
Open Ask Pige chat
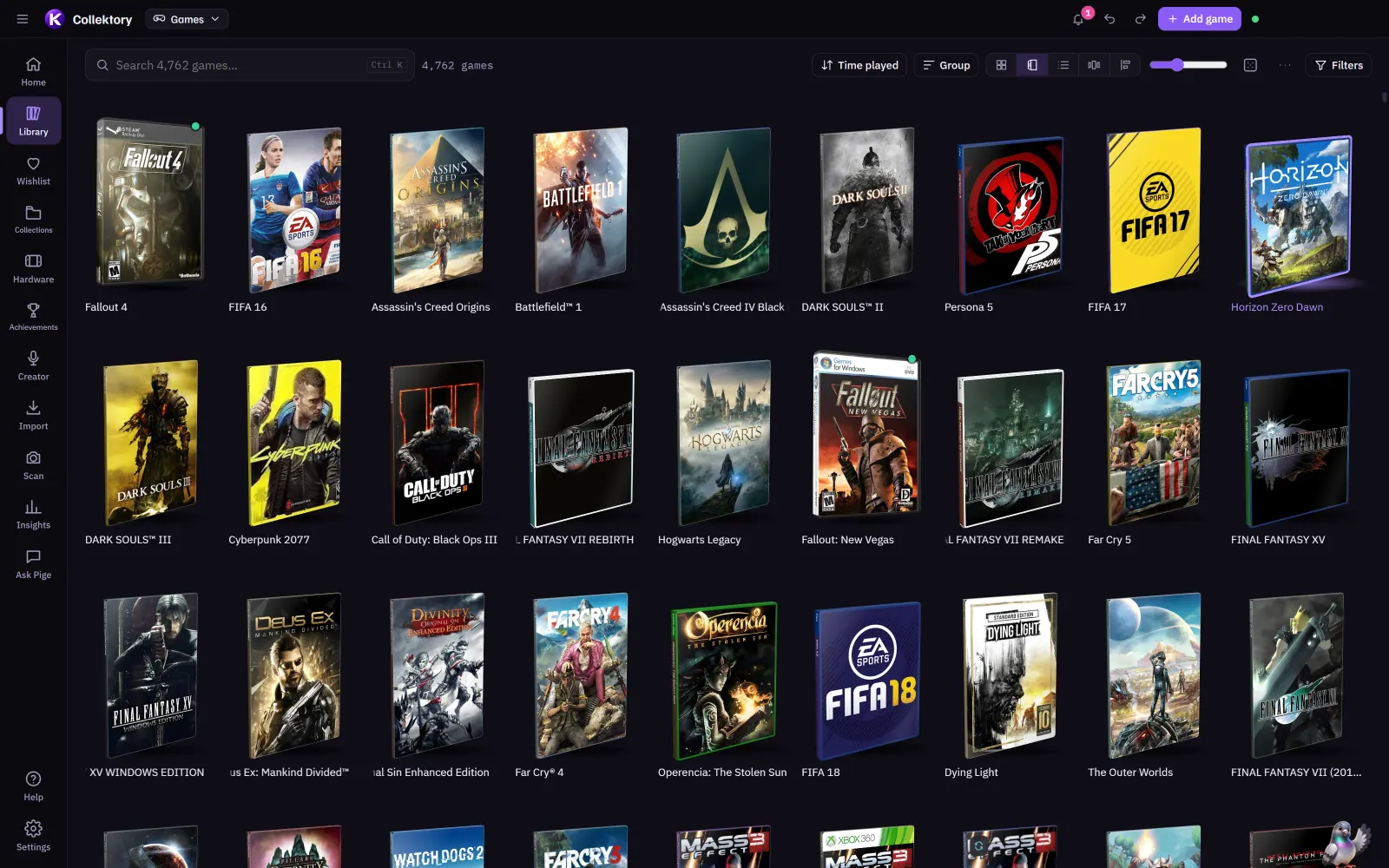33,564
